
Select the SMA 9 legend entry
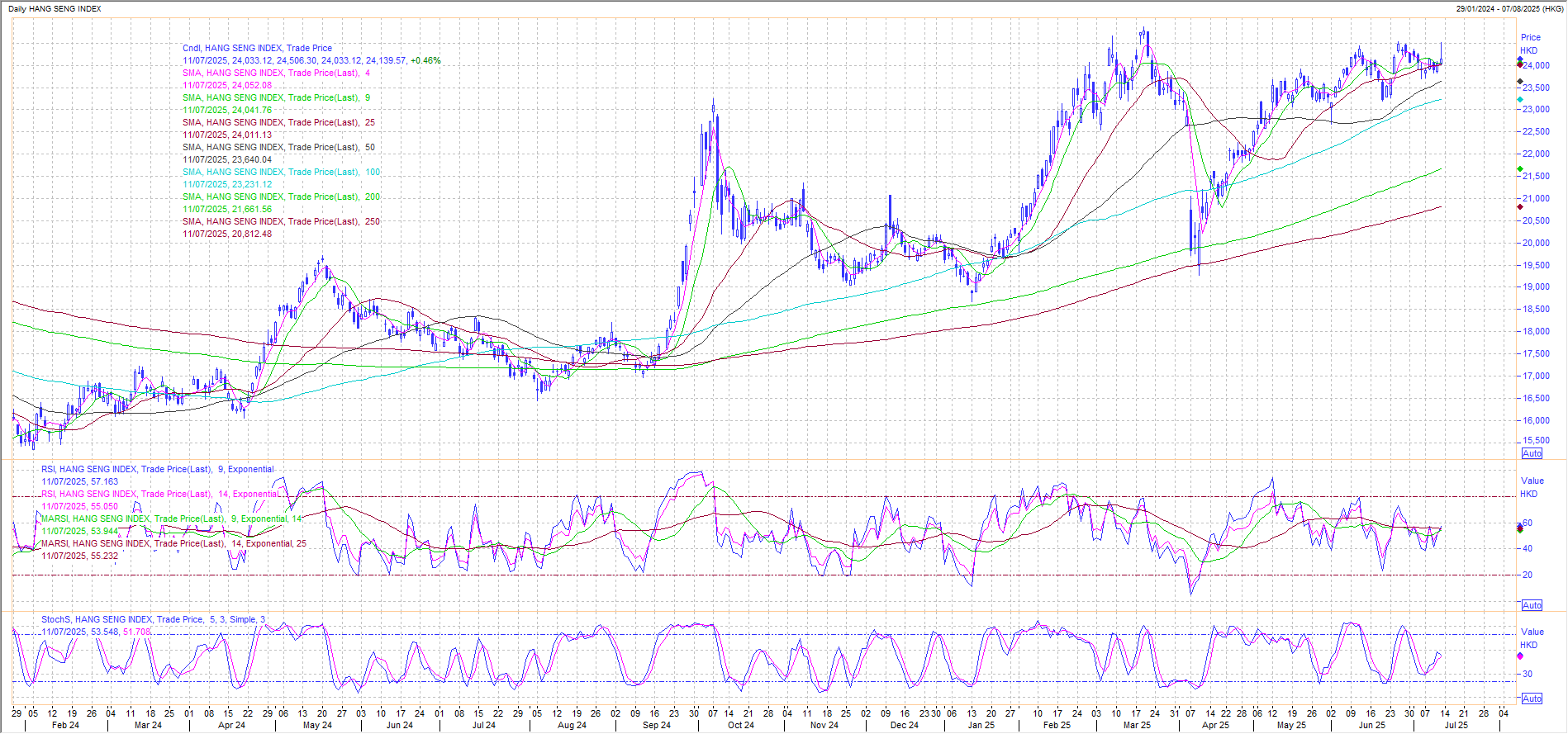pyautogui.click(x=276, y=97)
